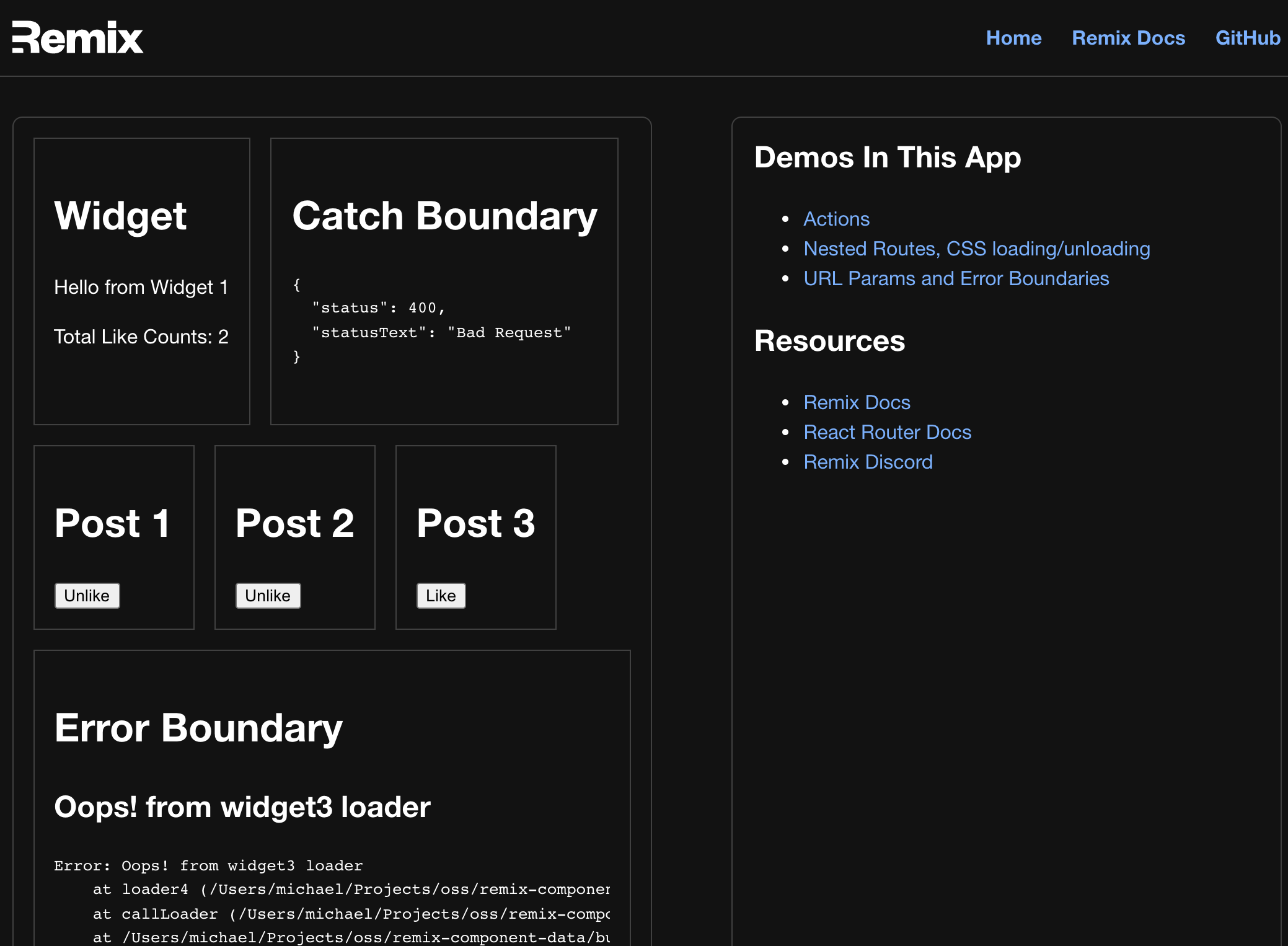Join Remix Discord via resources link
This screenshot has height=946, width=1288.
868,462
